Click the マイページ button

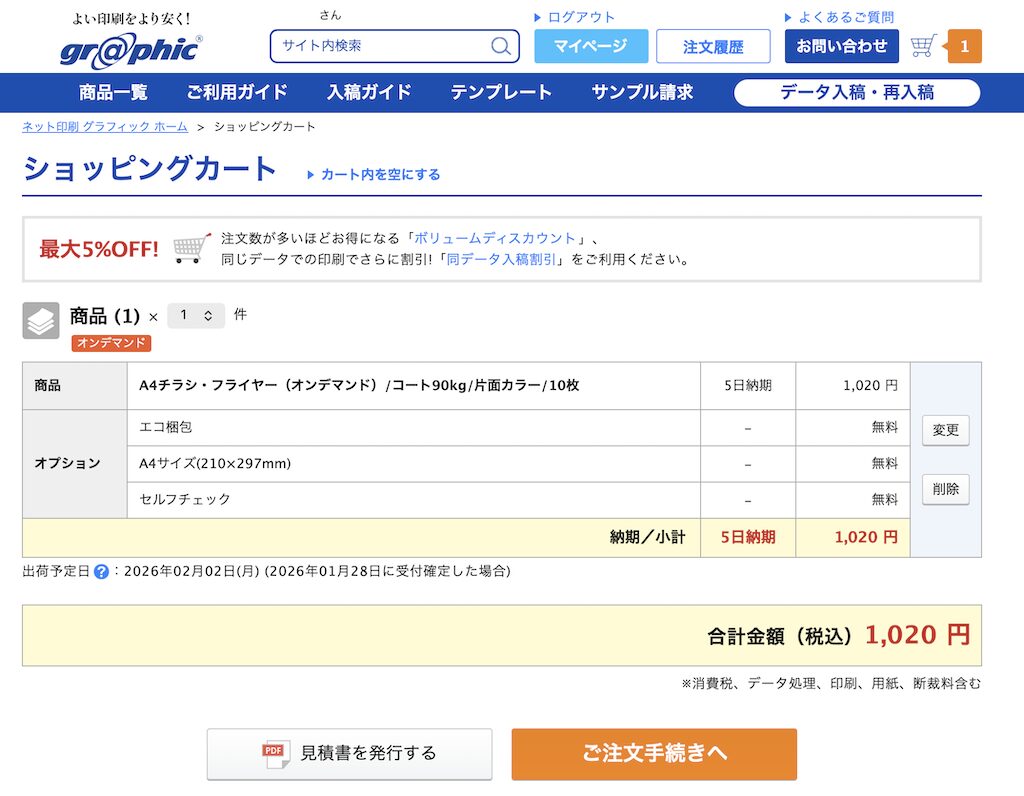[591, 46]
